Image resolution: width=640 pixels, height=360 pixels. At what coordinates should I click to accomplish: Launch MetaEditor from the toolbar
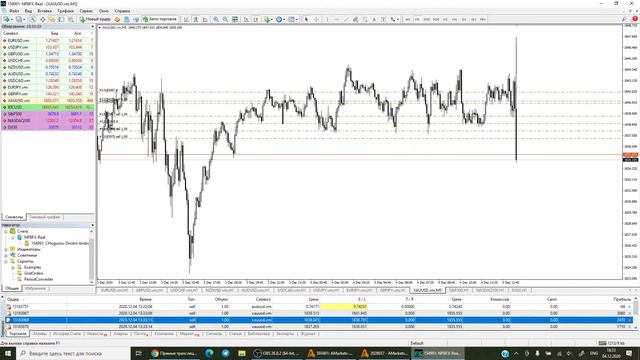tap(117, 19)
